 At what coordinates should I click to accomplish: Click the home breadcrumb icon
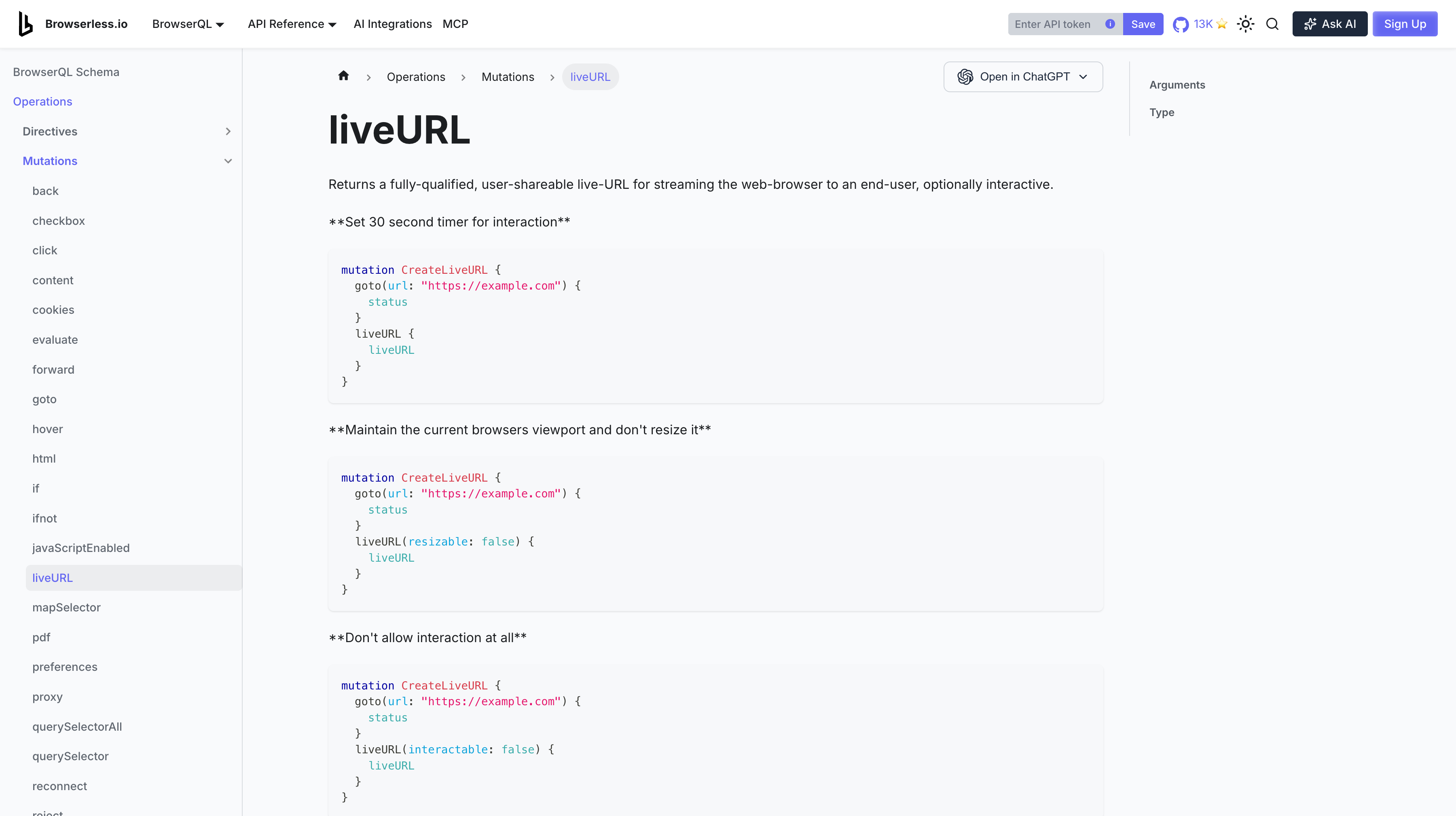343,76
